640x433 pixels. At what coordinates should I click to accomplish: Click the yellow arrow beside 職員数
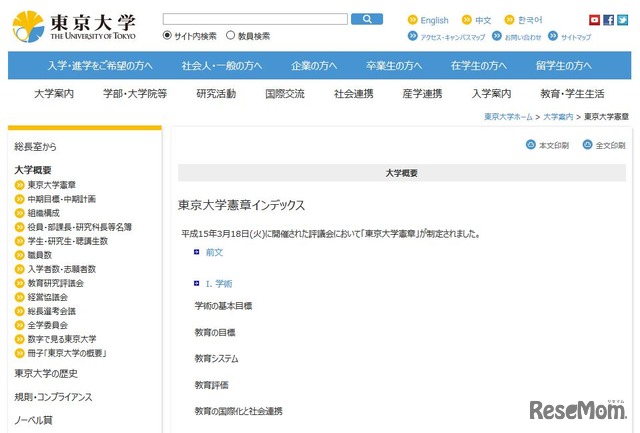(x=20, y=255)
